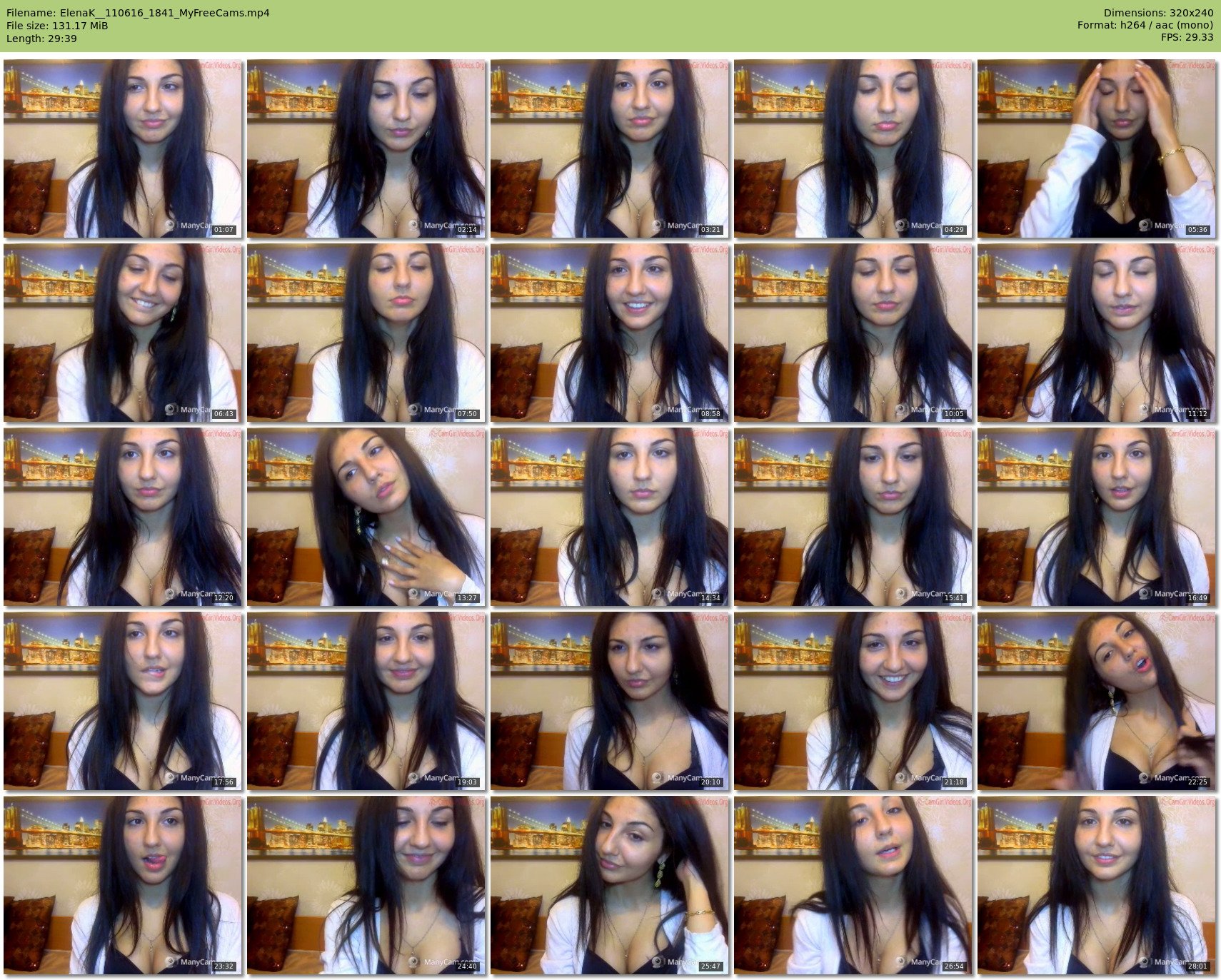The image size is (1221, 980).
Task: Click the FPS 29.33 label
Action: pyautogui.click(x=1187, y=37)
